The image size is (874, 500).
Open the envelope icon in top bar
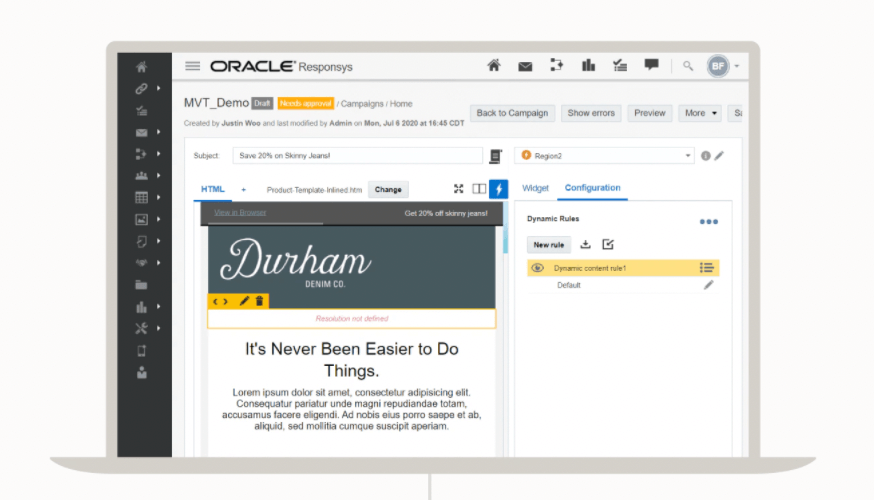pos(525,67)
